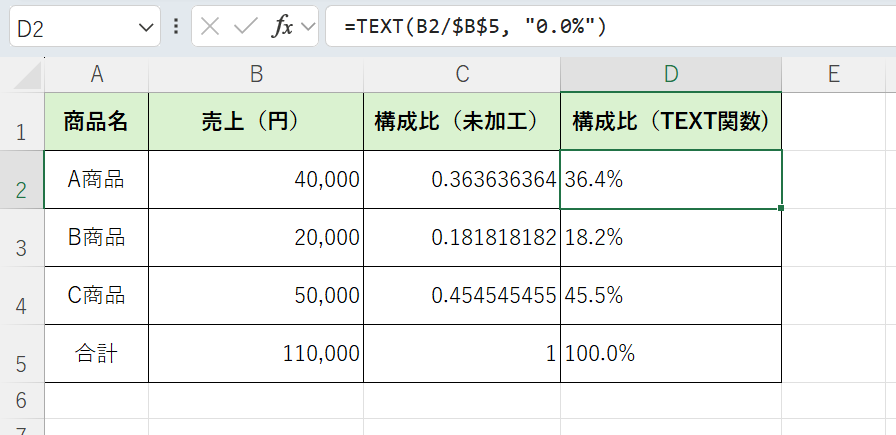Screen dimensions: 896x435
Task: Select the cell showing 45.5%
Action: 671,296
